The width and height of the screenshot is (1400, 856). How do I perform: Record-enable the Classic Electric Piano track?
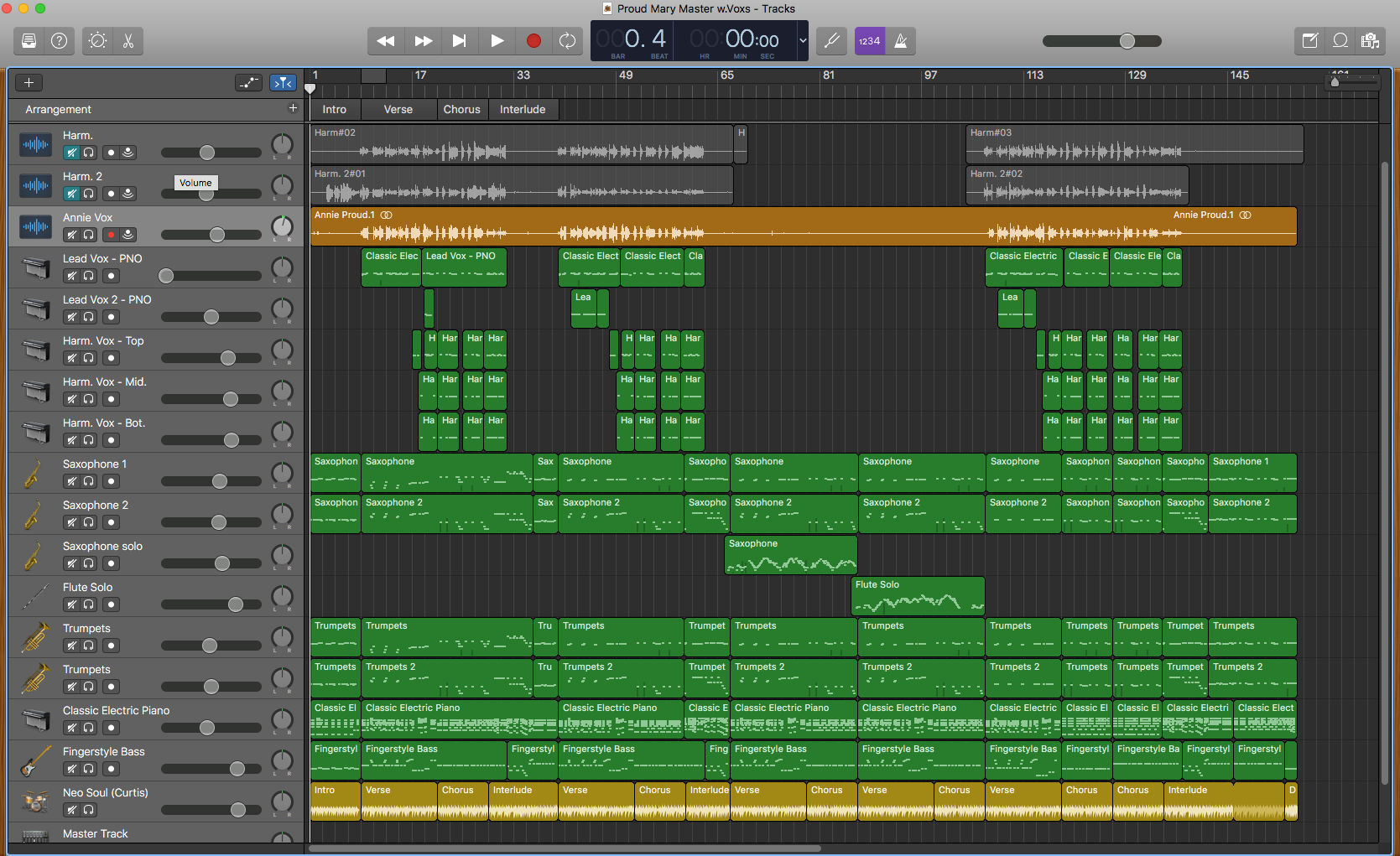(111, 728)
